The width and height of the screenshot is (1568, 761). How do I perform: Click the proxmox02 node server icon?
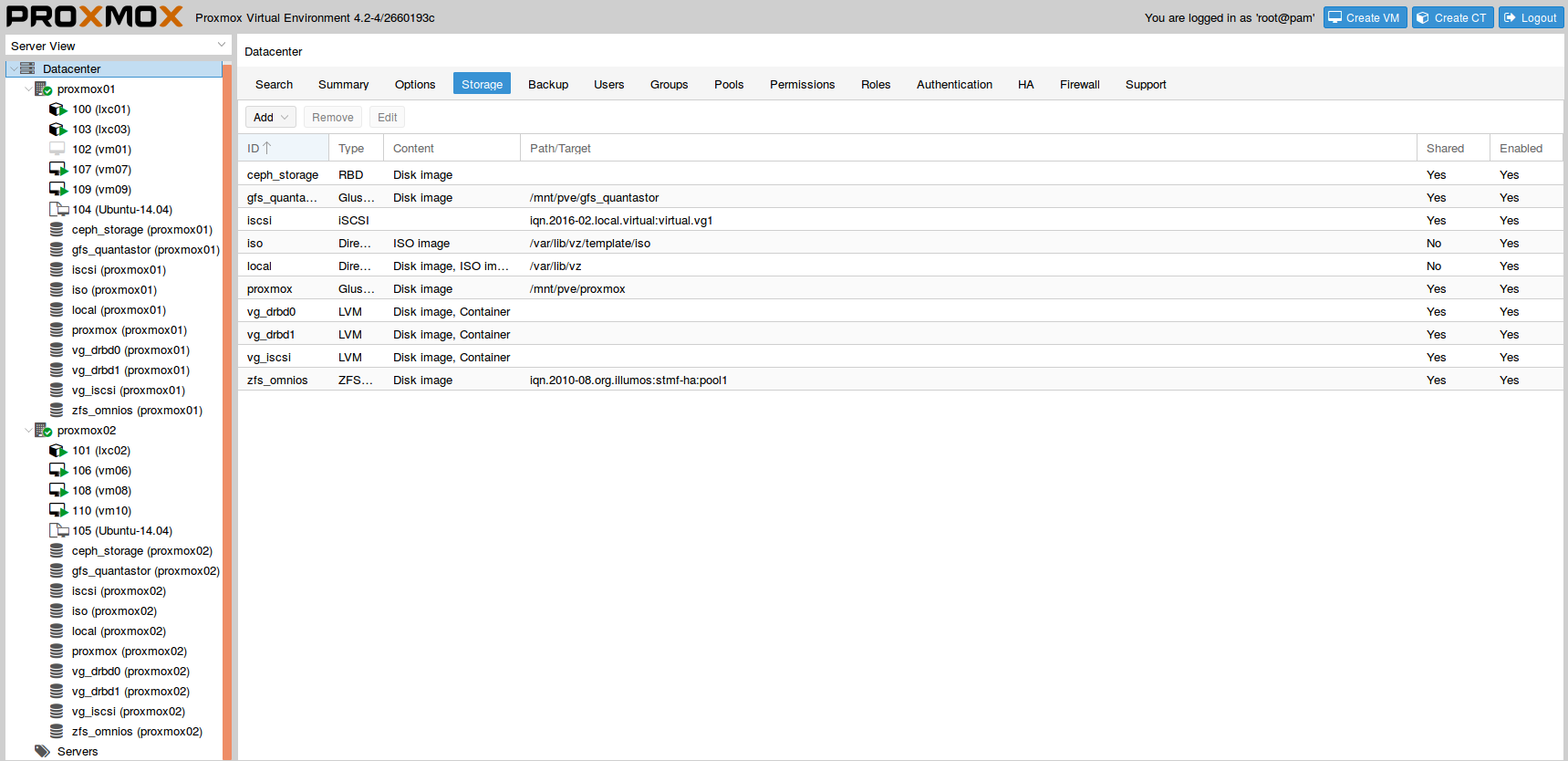pos(43,431)
